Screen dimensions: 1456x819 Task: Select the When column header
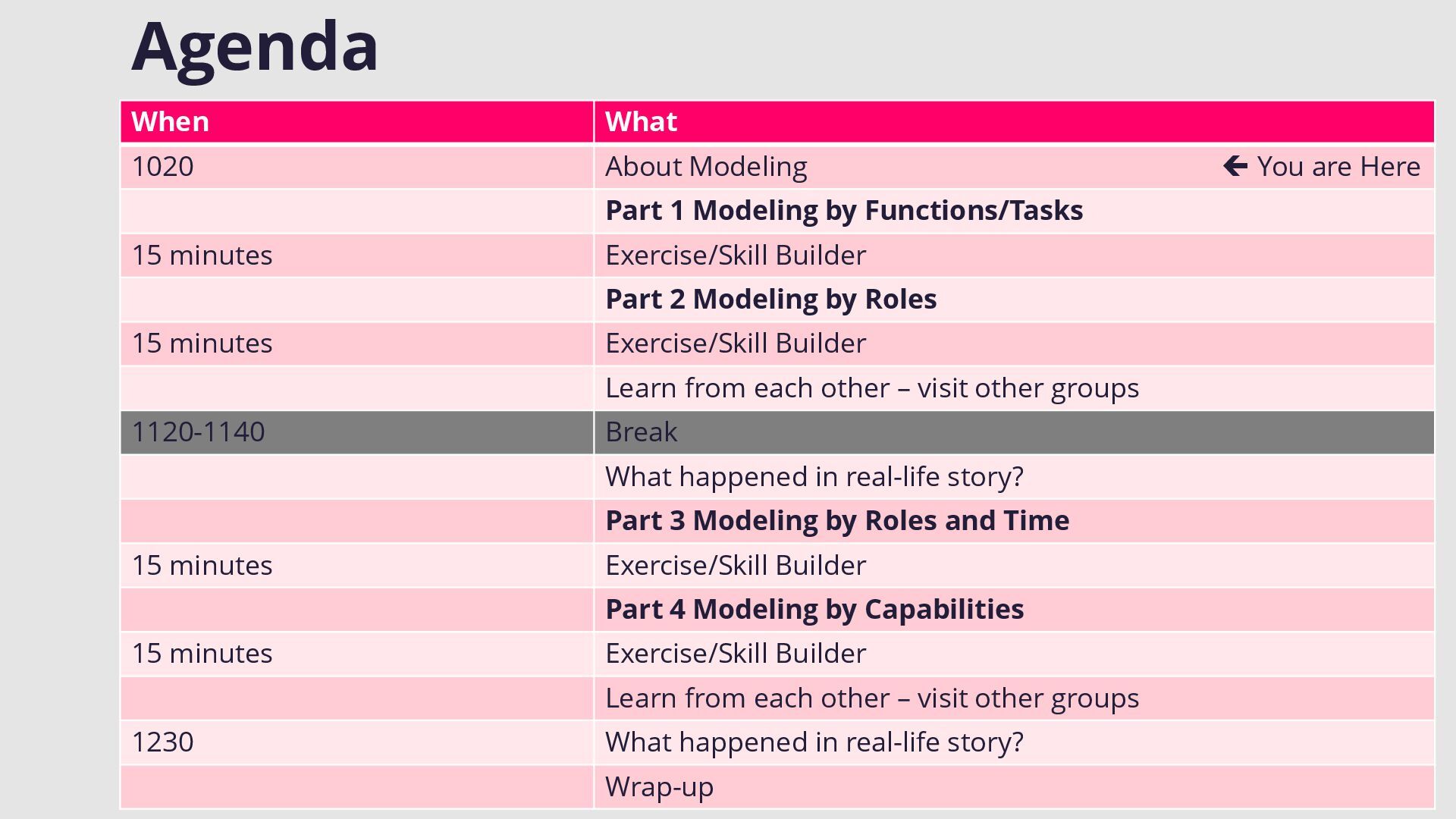pos(170,122)
